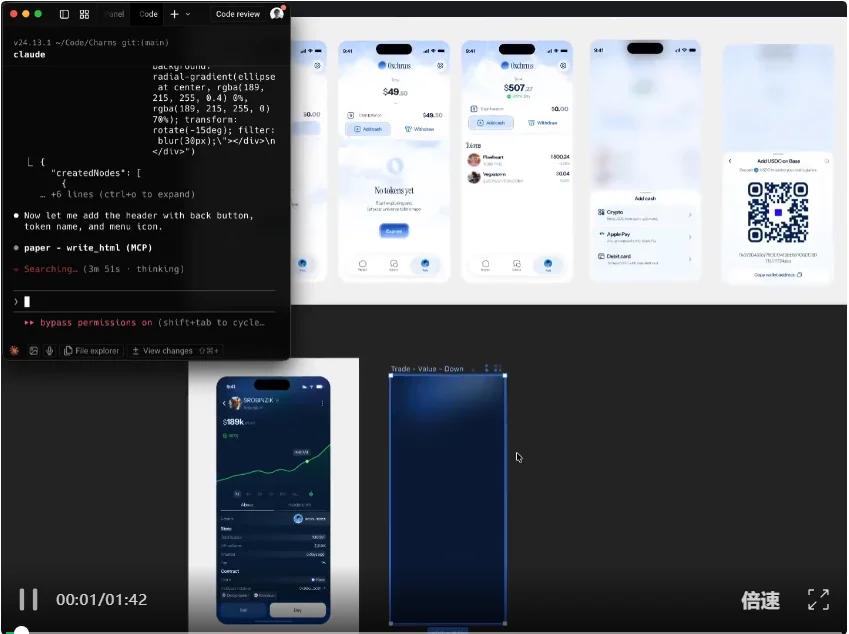
Task: Open the File explorer
Action: pyautogui.click(x=92, y=351)
